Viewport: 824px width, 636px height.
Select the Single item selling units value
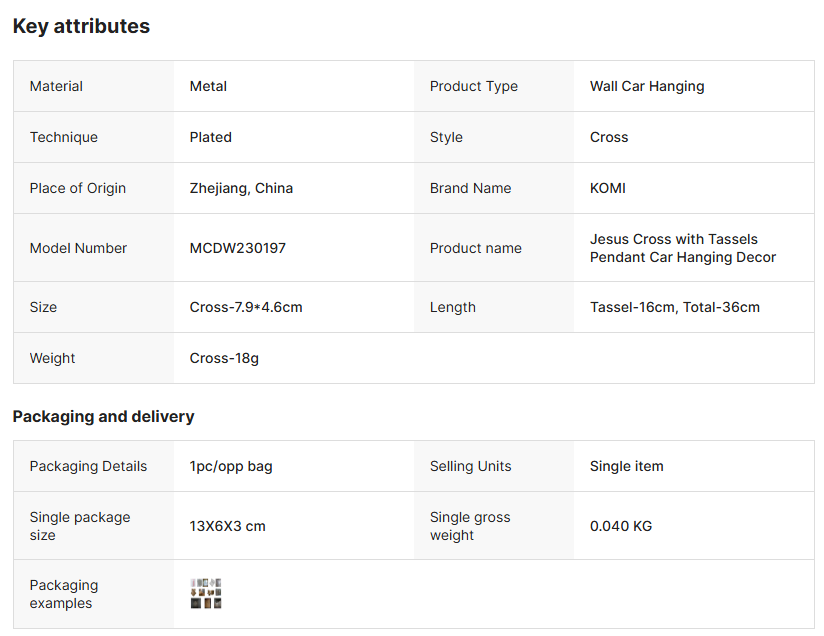click(626, 466)
